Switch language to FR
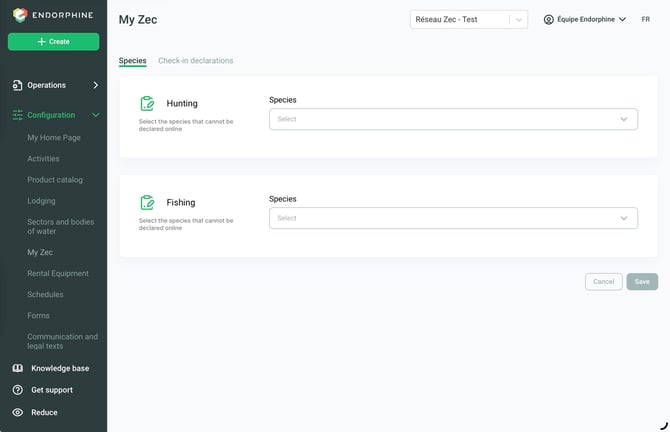This screenshot has height=432, width=670. 646,19
